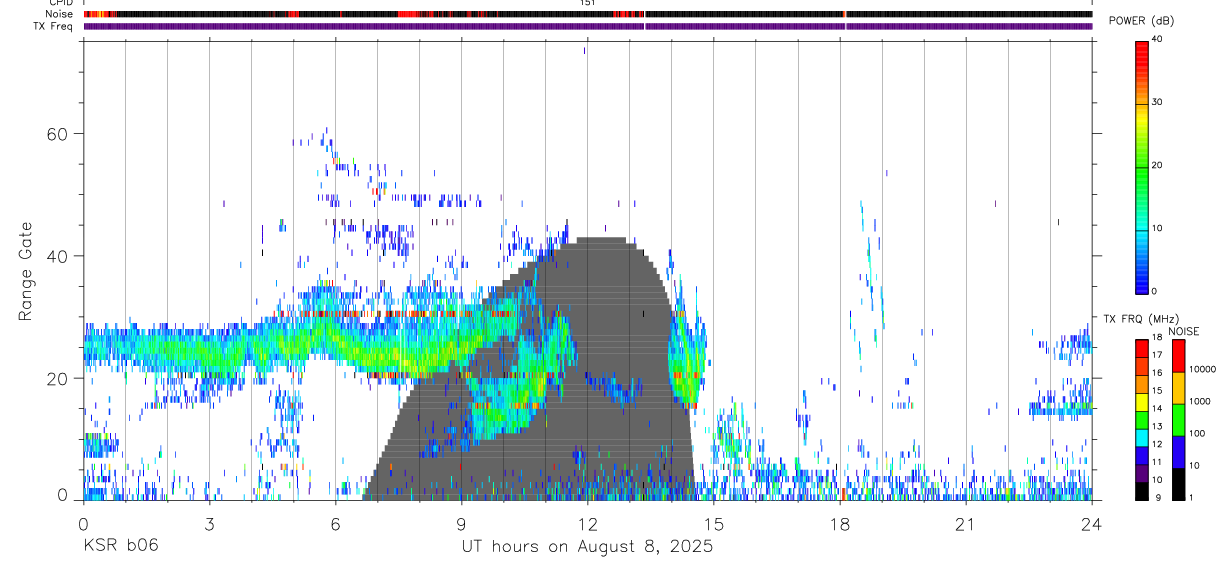1228x567 pixels.
Task: Click the 30 tick label on POWER colorbar
Action: click(x=1156, y=102)
